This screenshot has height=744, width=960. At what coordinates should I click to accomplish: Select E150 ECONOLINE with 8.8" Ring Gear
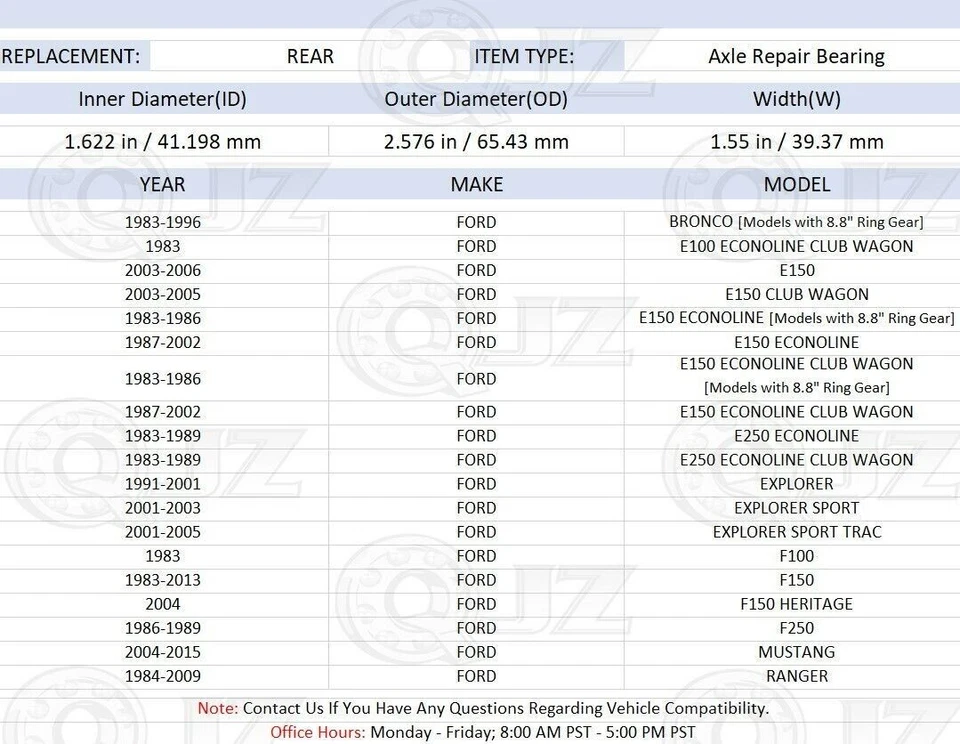(x=797, y=318)
